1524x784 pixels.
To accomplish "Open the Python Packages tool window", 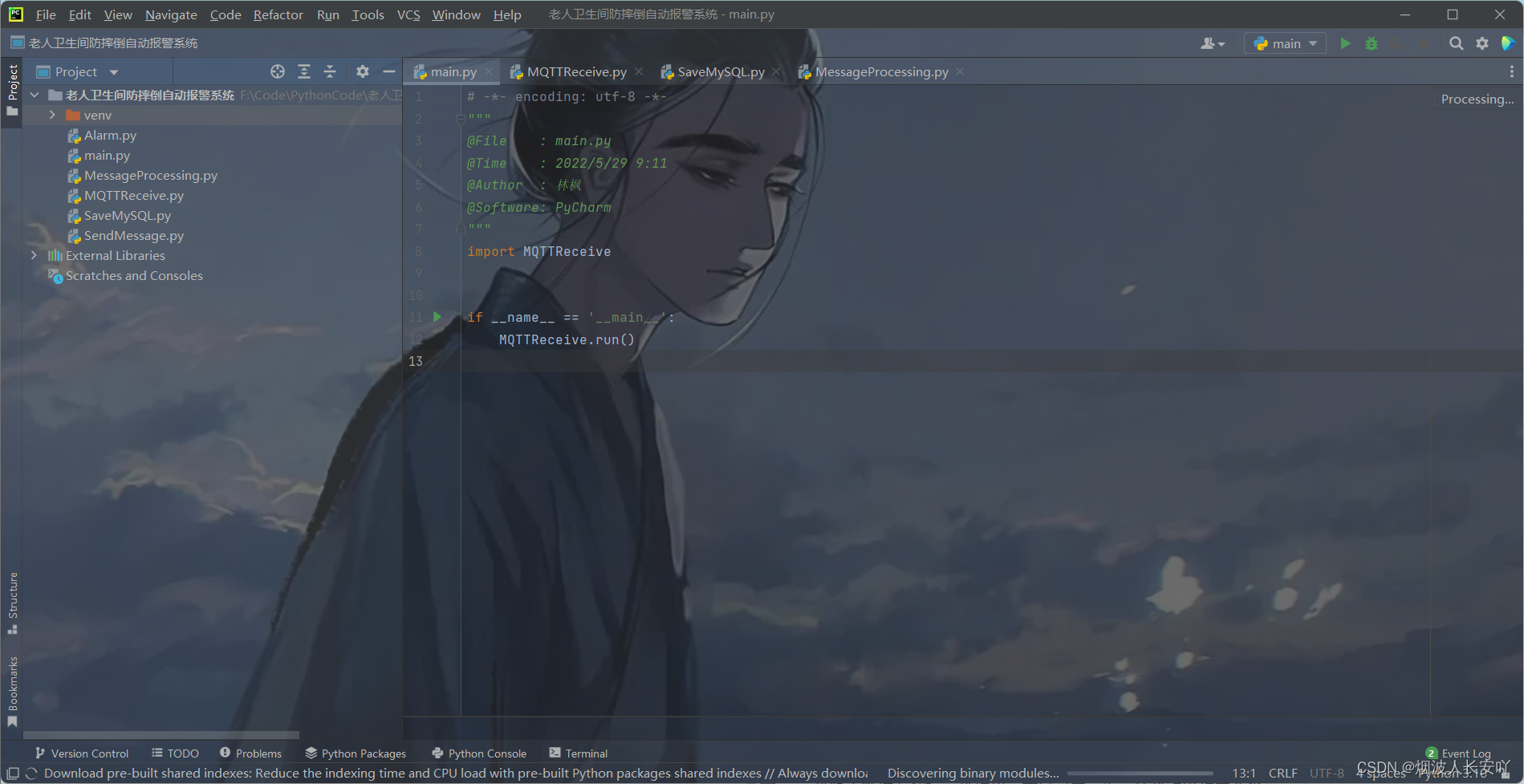I will pyautogui.click(x=356, y=754).
